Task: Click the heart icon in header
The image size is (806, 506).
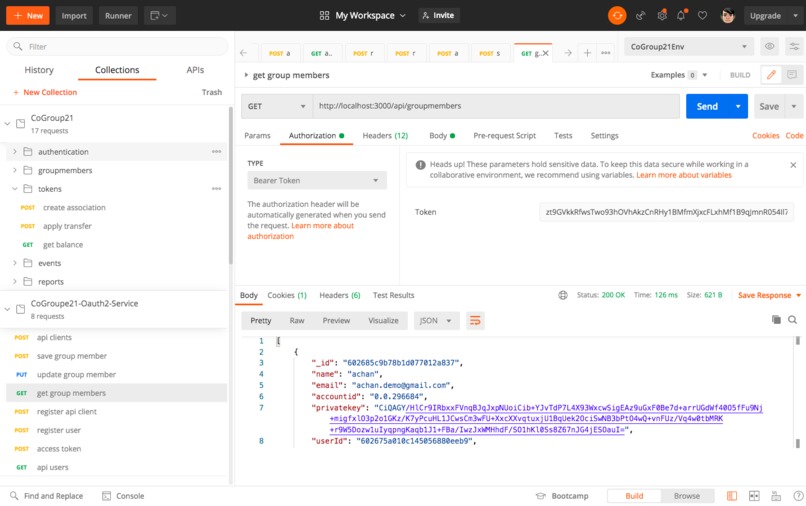Action: pos(702,15)
